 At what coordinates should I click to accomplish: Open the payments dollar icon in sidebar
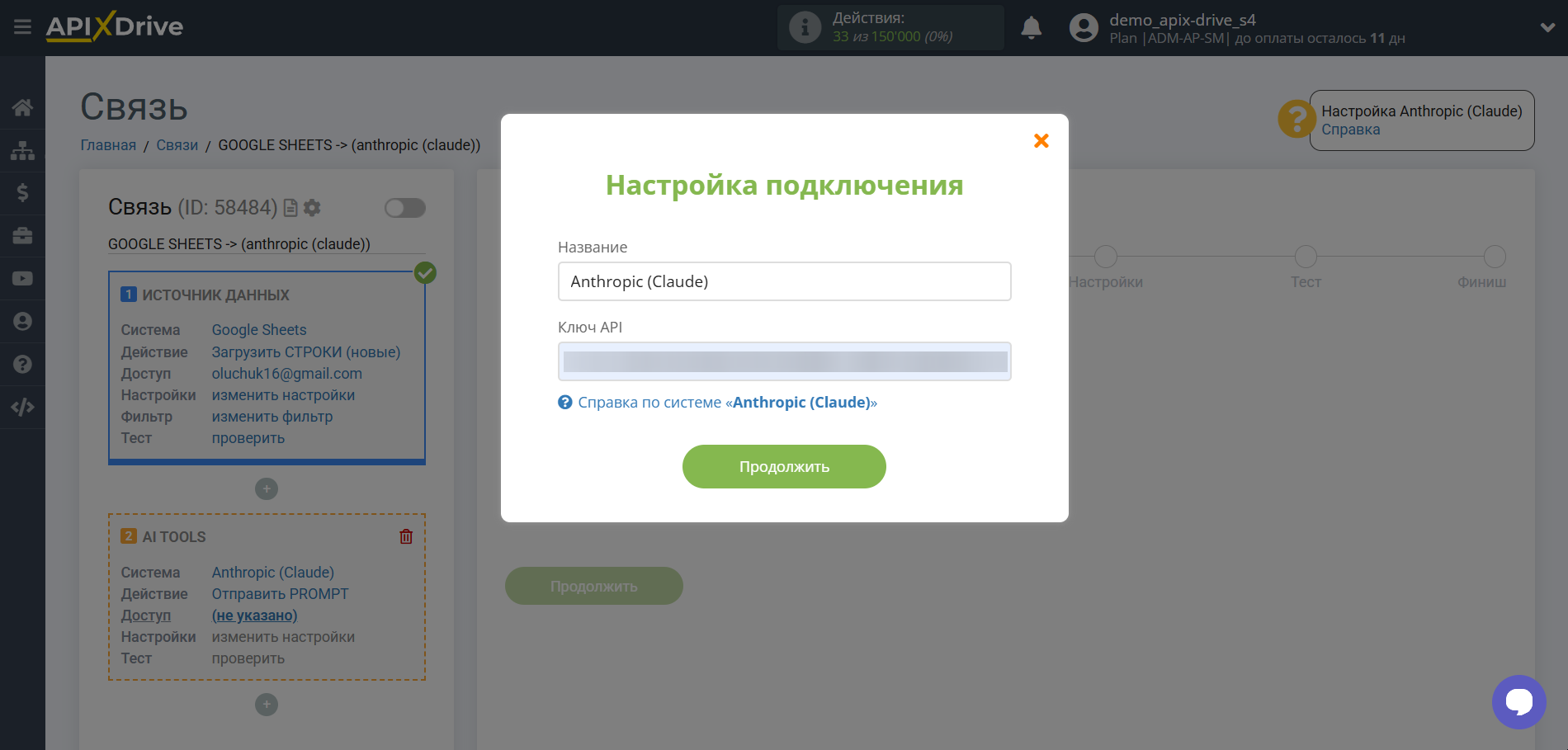22,193
